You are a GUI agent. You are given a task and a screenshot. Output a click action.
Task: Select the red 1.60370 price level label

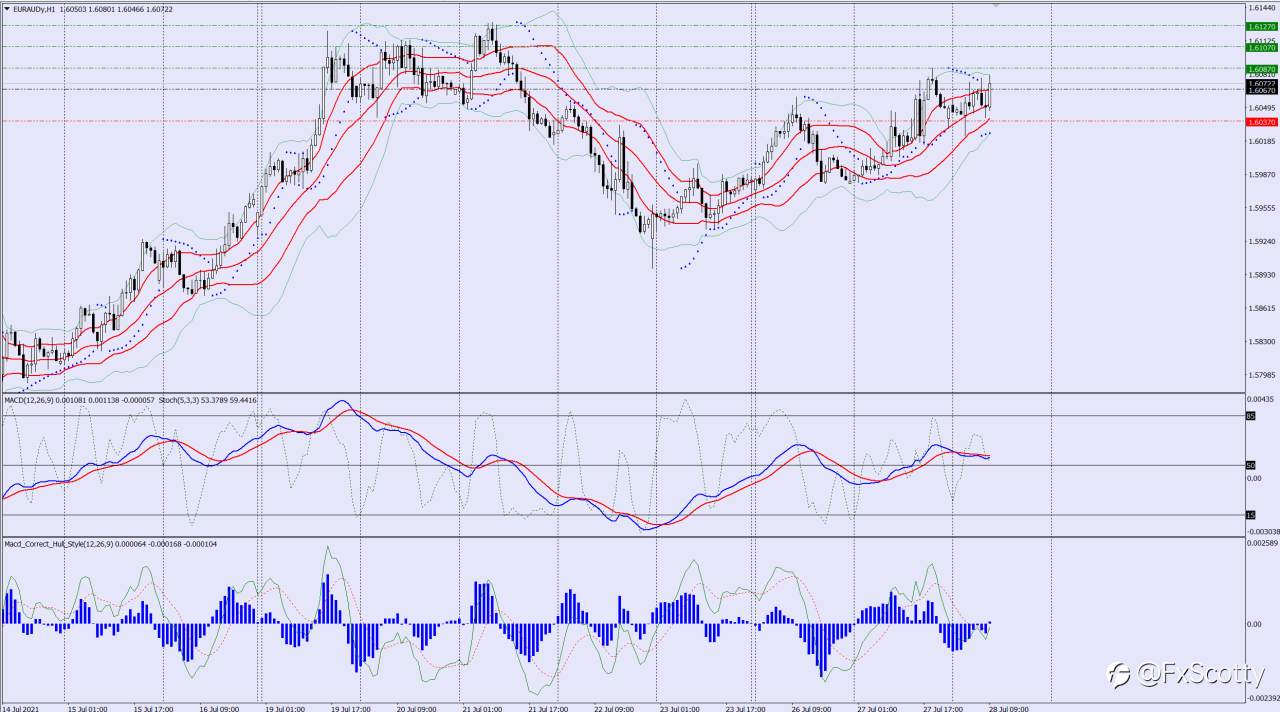(x=1261, y=122)
